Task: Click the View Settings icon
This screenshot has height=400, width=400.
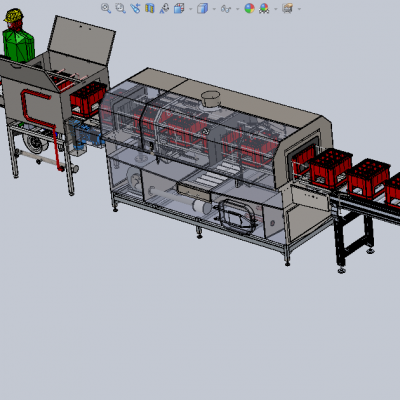Action: click(287, 8)
